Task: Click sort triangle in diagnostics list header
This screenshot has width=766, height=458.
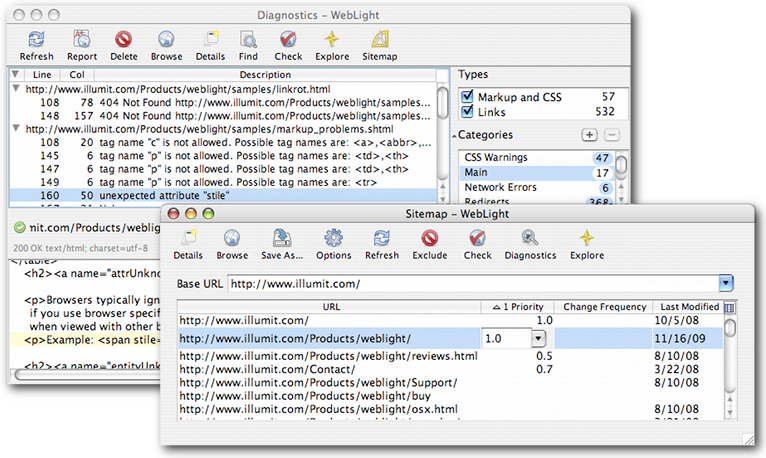Action: tap(16, 74)
